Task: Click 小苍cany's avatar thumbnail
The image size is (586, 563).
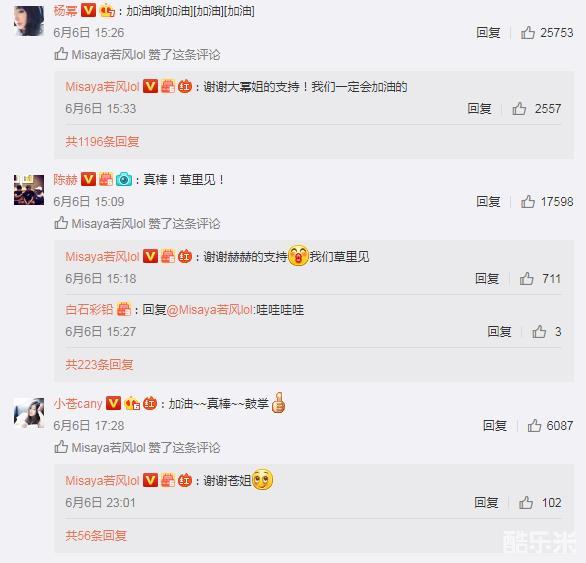Action: tap(29, 413)
